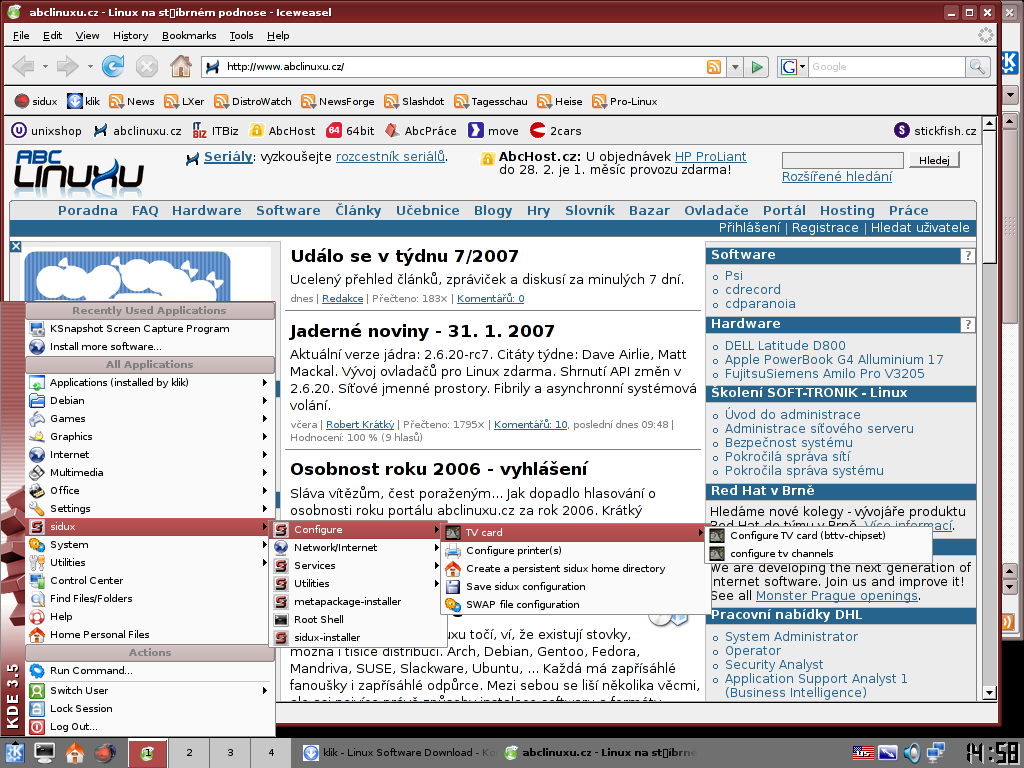Image resolution: width=1024 pixels, height=768 pixels.
Task: Open the Přihlášení login link
Action: coord(749,228)
